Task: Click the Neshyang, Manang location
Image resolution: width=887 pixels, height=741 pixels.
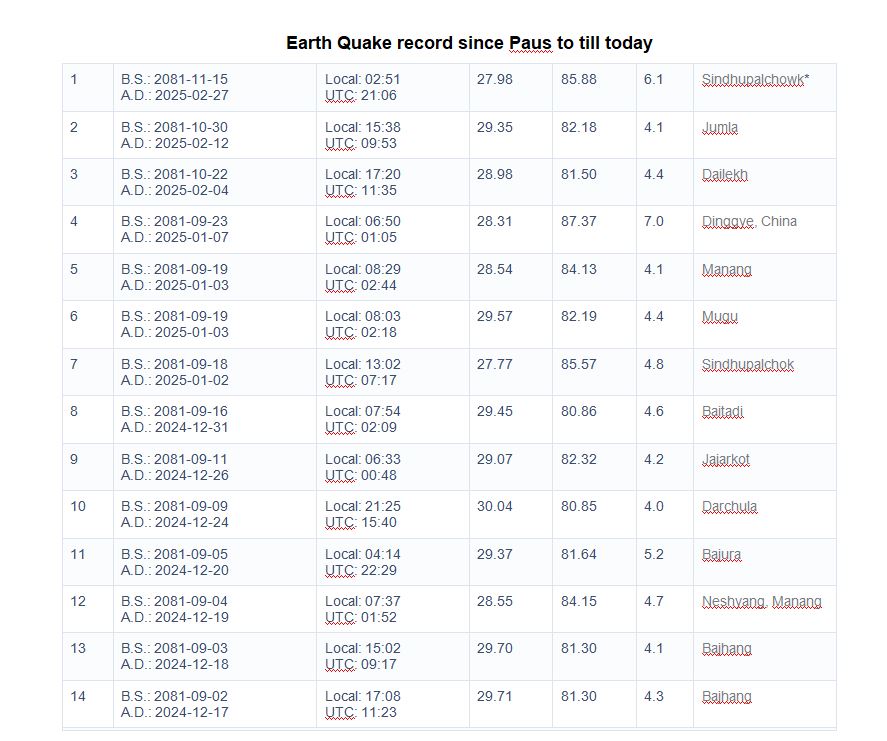Action: 762,602
